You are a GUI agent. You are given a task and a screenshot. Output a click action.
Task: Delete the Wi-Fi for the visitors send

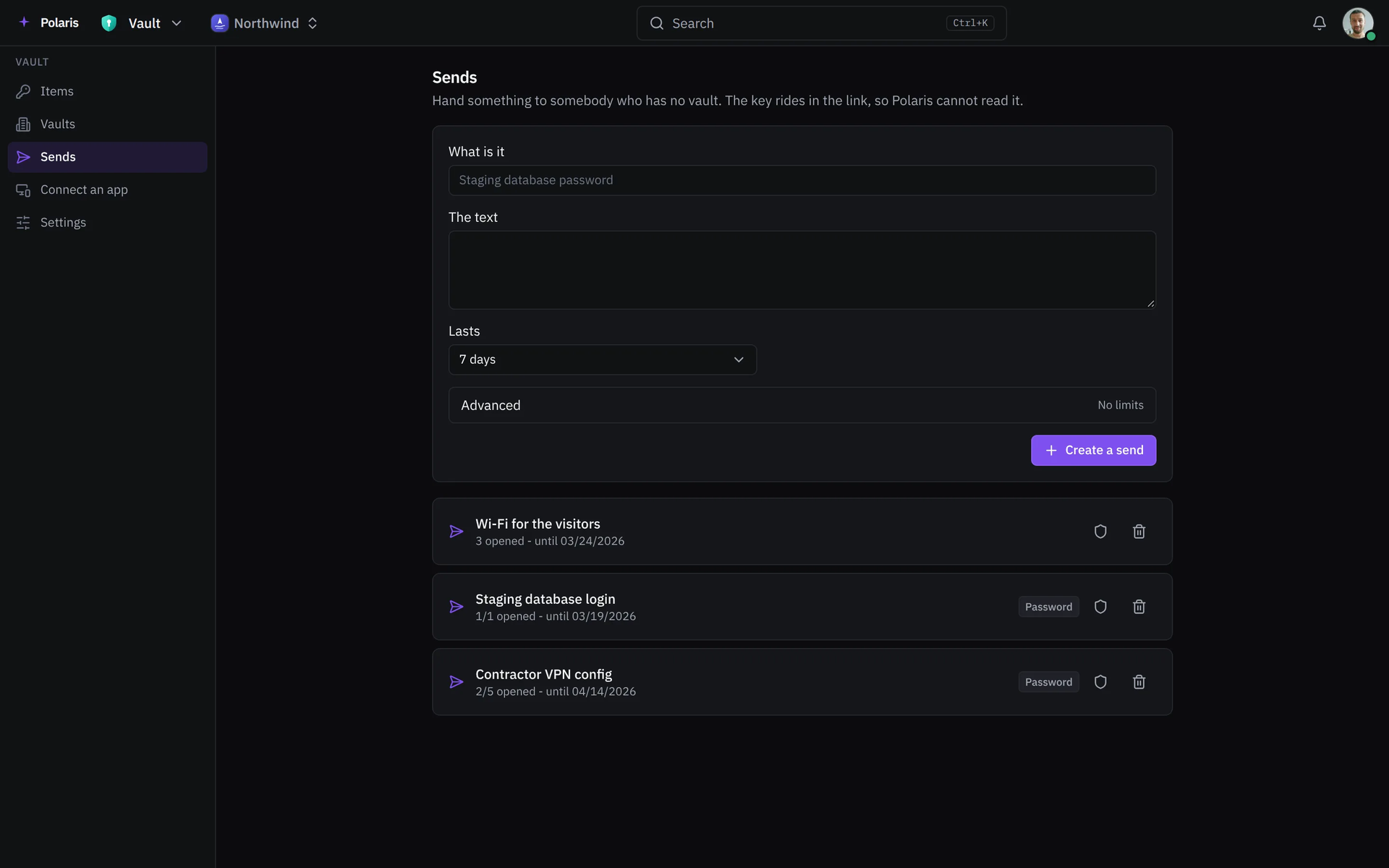tap(1139, 532)
